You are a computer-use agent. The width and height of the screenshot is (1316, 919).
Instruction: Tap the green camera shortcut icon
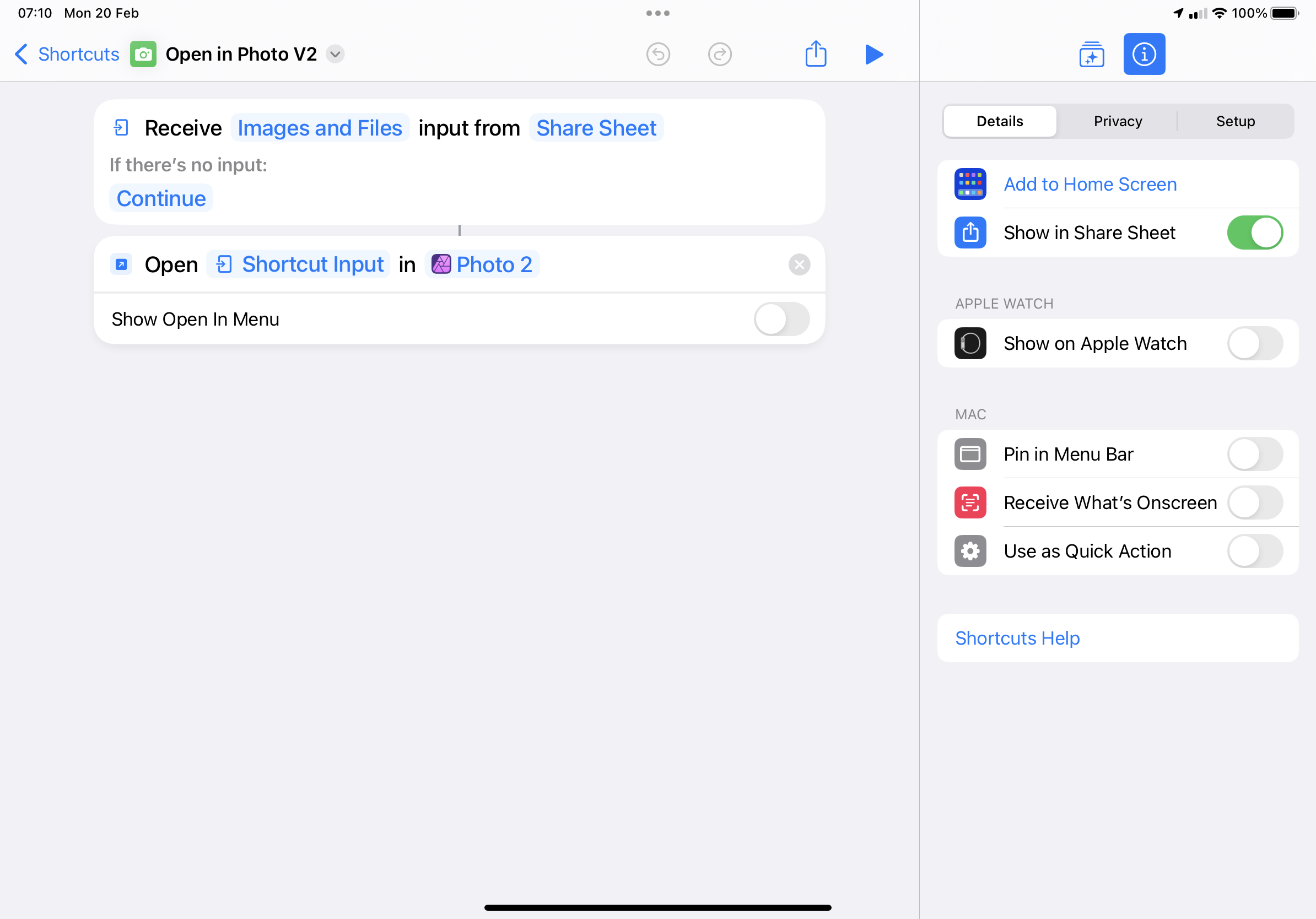point(143,55)
